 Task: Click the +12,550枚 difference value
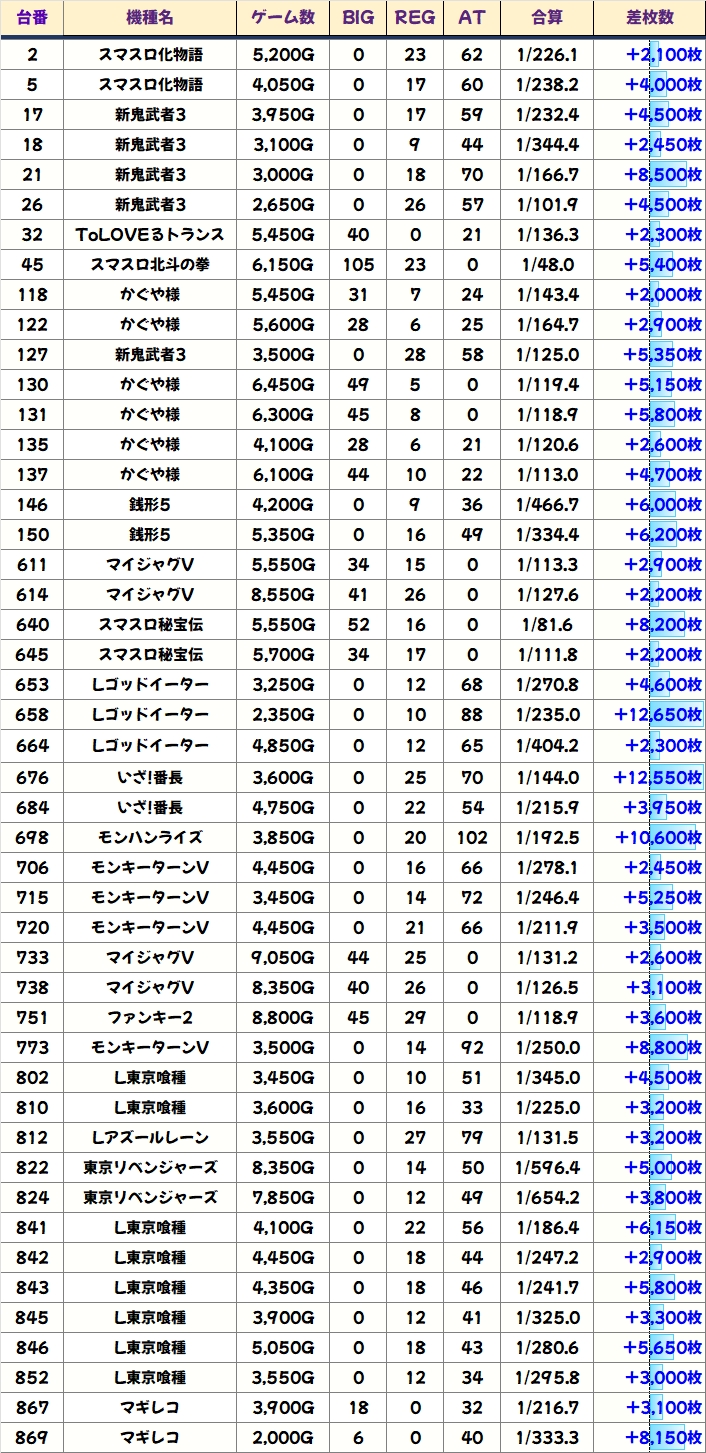point(658,775)
